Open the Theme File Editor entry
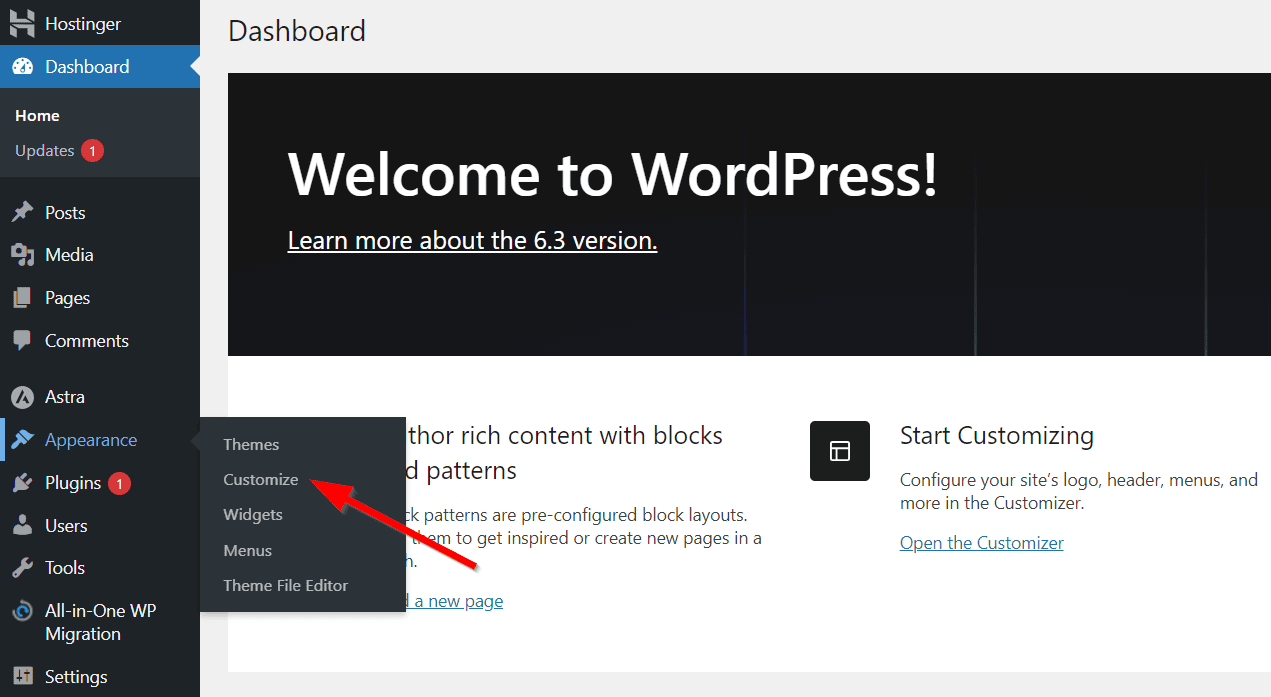Viewport: 1271px width, 697px height. 284,585
